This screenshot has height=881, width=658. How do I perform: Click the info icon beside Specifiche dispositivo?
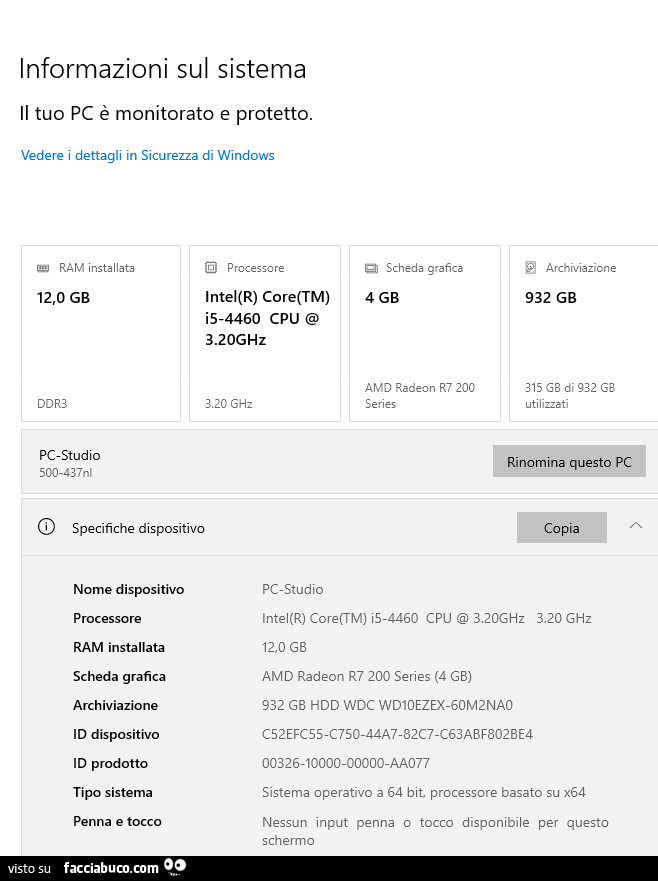click(46, 527)
